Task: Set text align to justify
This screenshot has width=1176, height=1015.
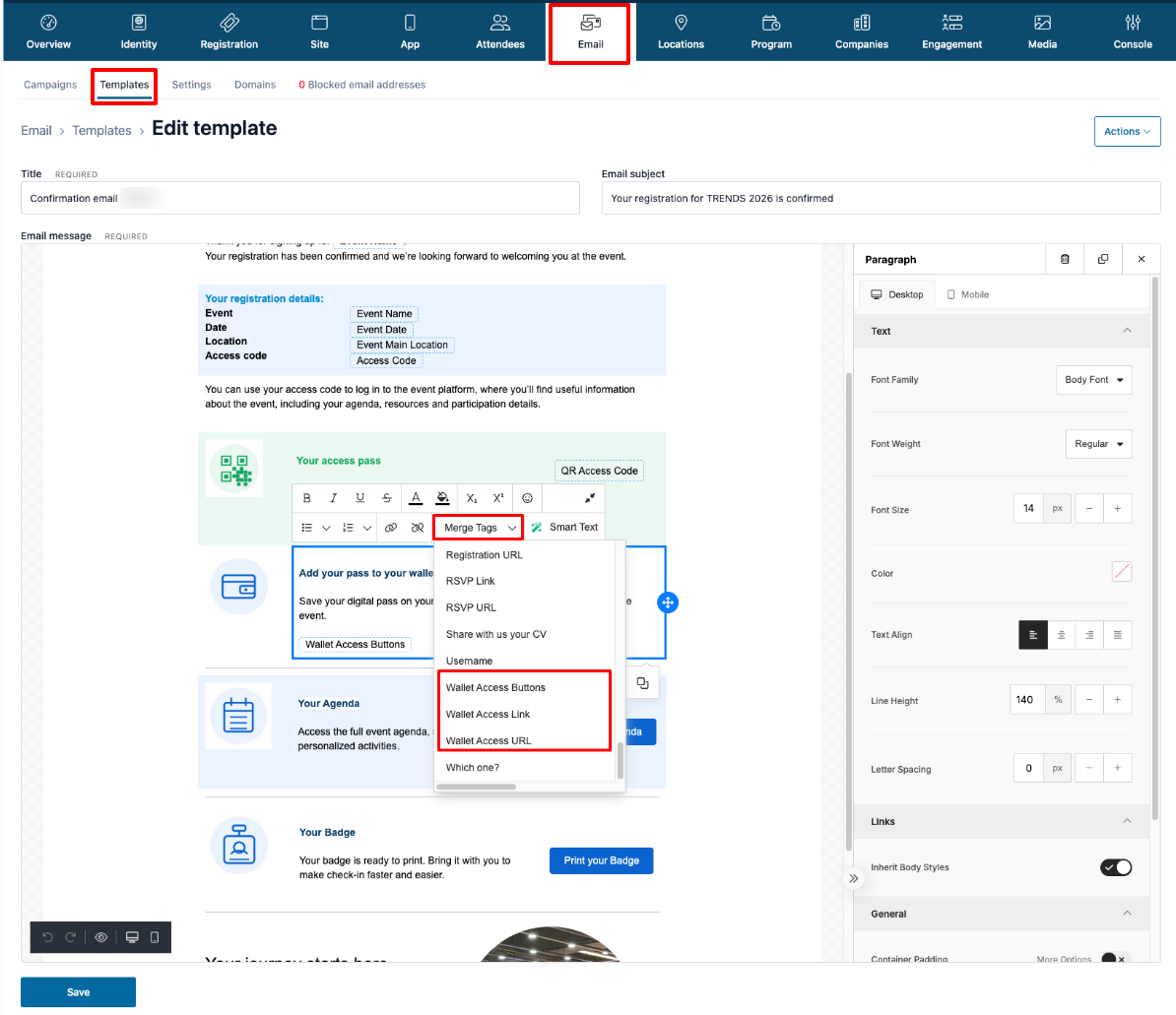Action: pyautogui.click(x=1118, y=635)
